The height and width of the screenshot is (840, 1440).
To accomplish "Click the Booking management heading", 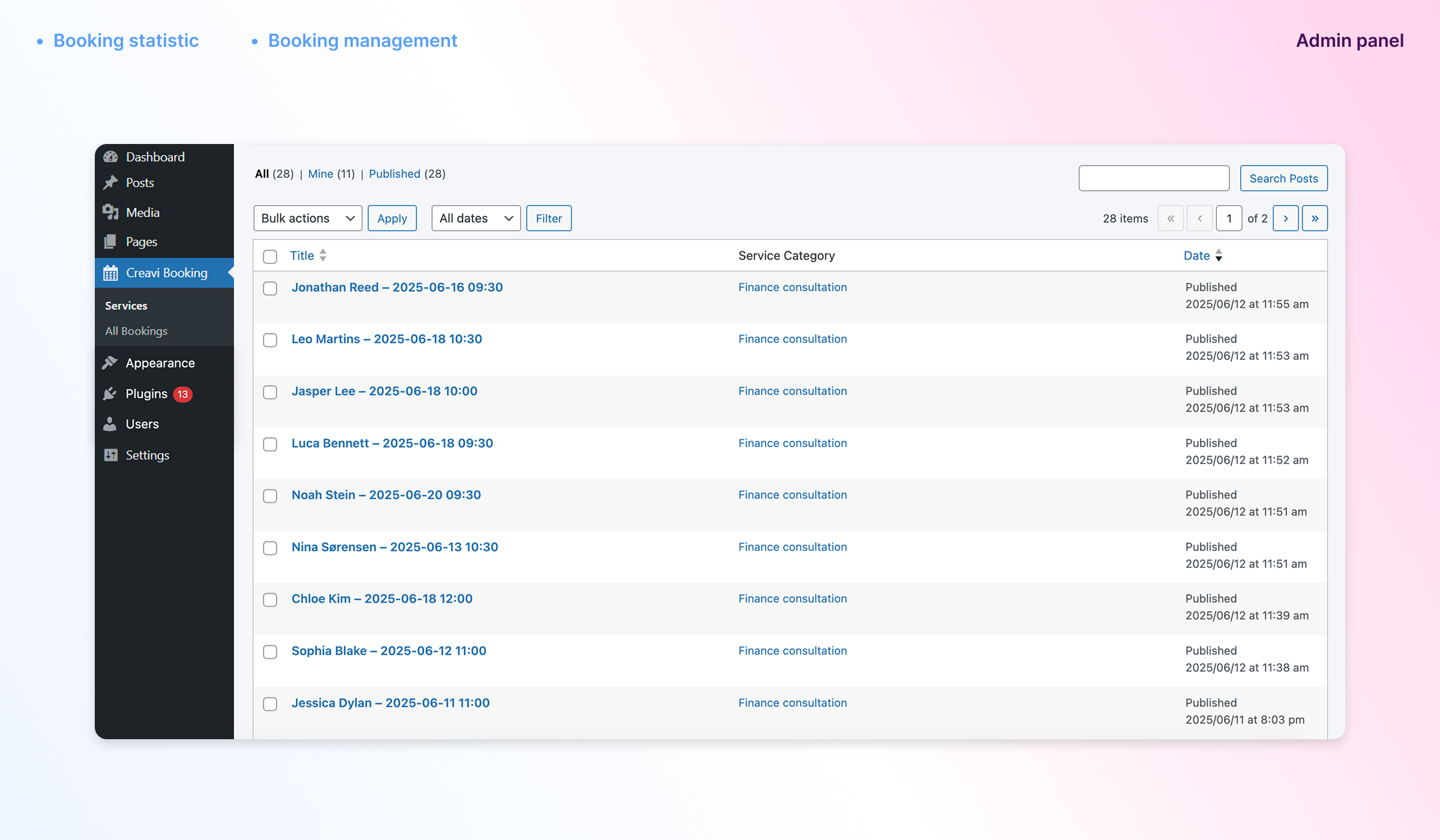I will [x=362, y=40].
